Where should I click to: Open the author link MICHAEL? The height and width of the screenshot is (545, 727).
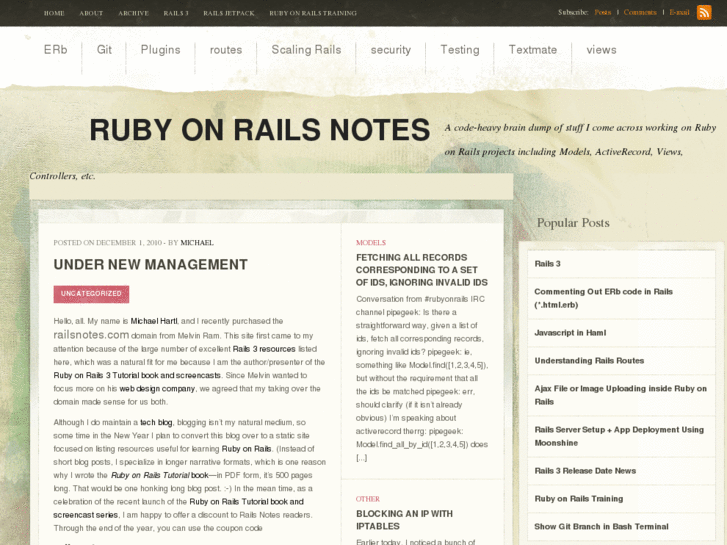pyautogui.click(x=197, y=243)
